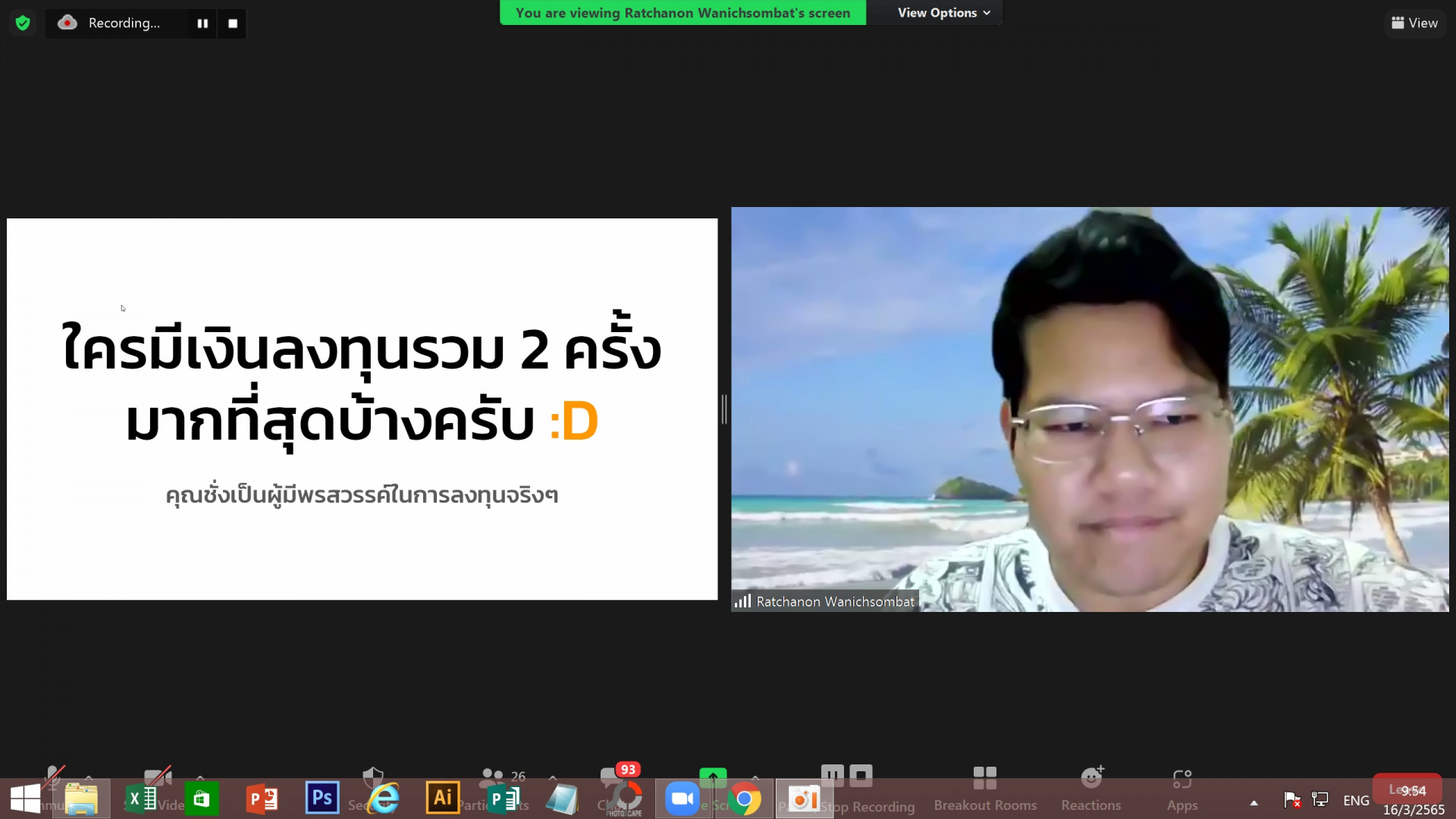Image resolution: width=1456 pixels, height=819 pixels.
Task: Open Breakout Rooms
Action: click(985, 789)
